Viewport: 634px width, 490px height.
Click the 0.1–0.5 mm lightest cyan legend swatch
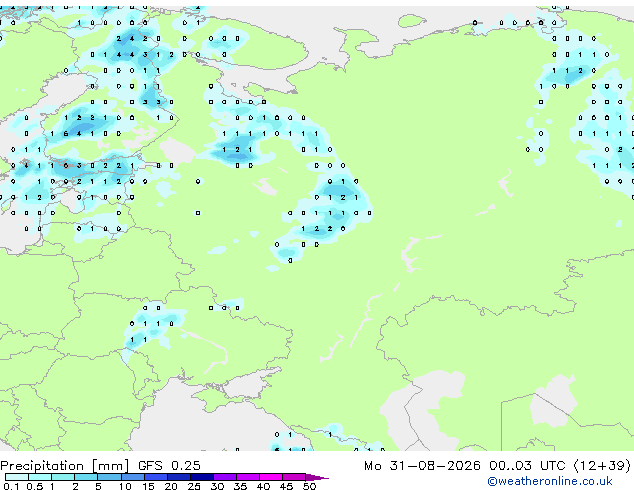(17, 477)
